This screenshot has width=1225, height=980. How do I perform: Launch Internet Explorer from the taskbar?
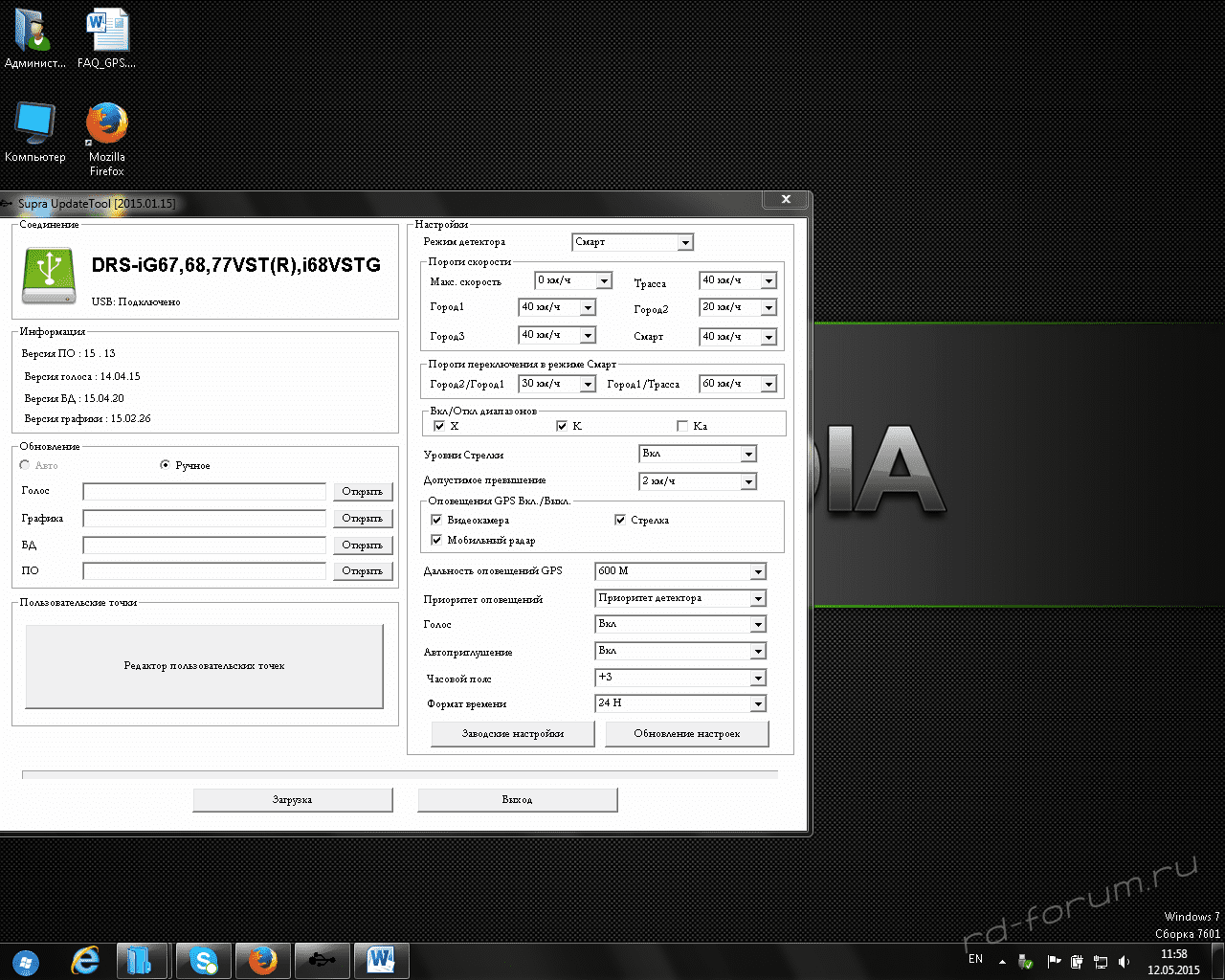coord(85,960)
